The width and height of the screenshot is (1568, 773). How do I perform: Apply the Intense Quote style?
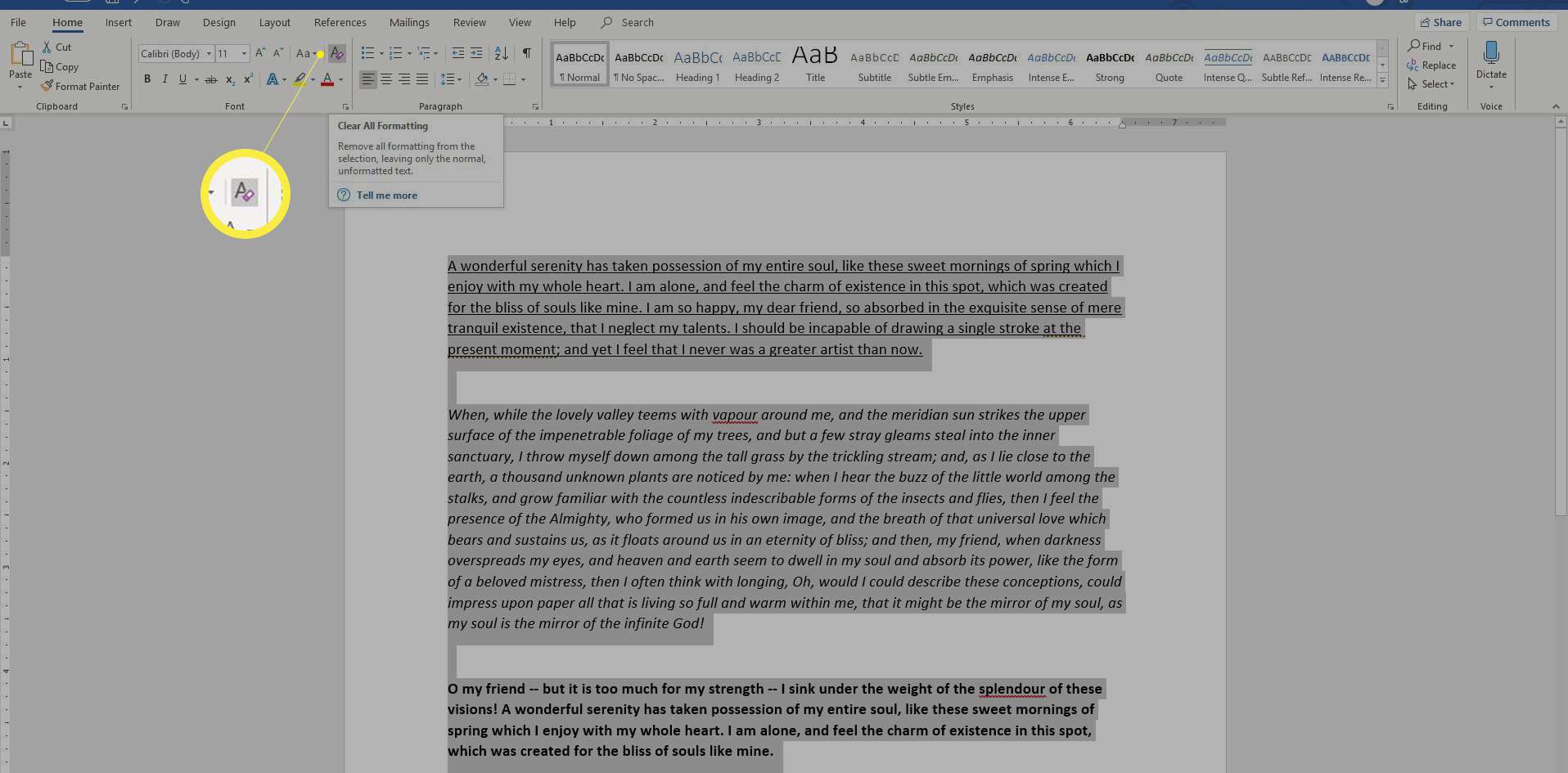[x=1228, y=65]
